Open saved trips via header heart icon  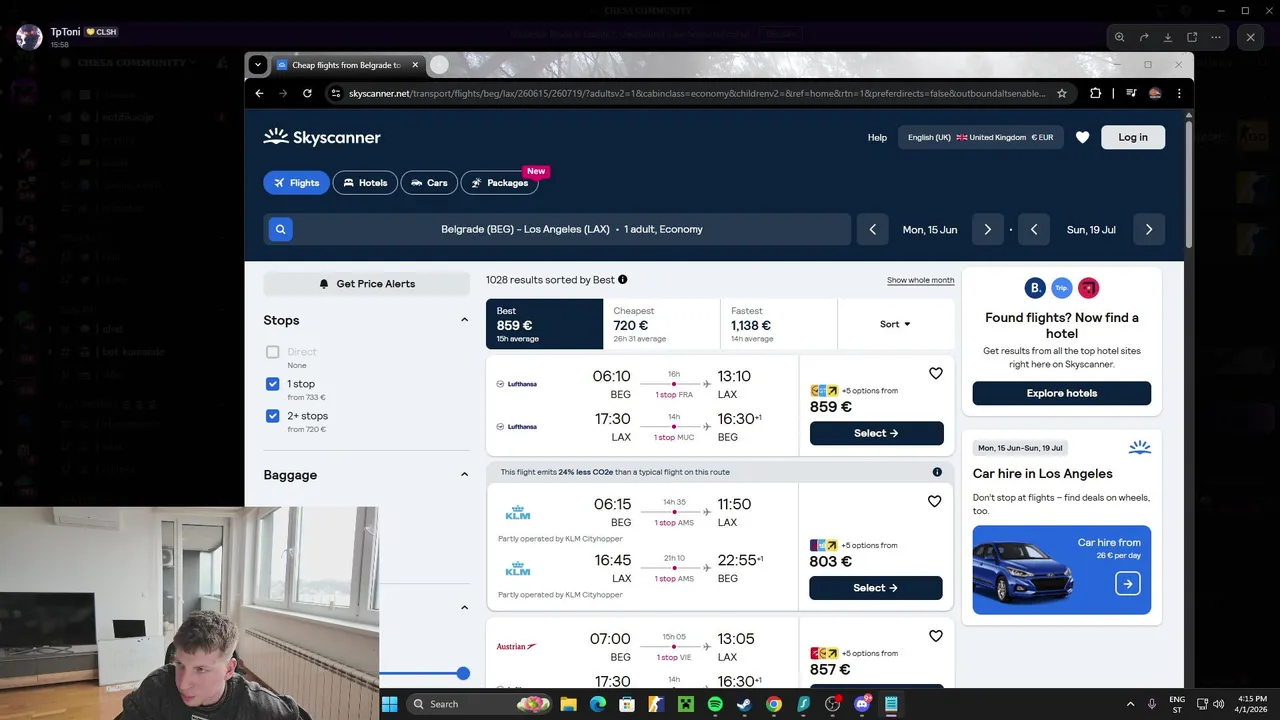tap(1082, 137)
